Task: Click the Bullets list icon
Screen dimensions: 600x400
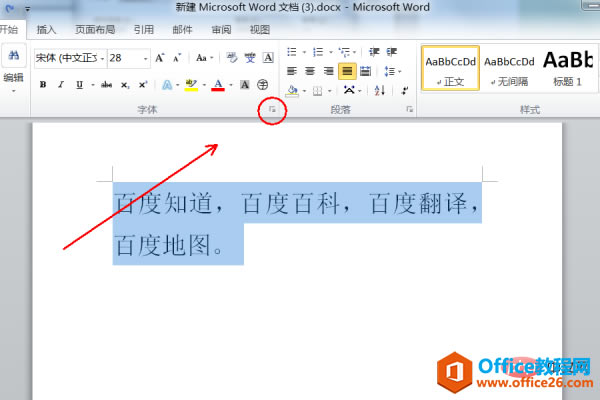Action: point(292,52)
